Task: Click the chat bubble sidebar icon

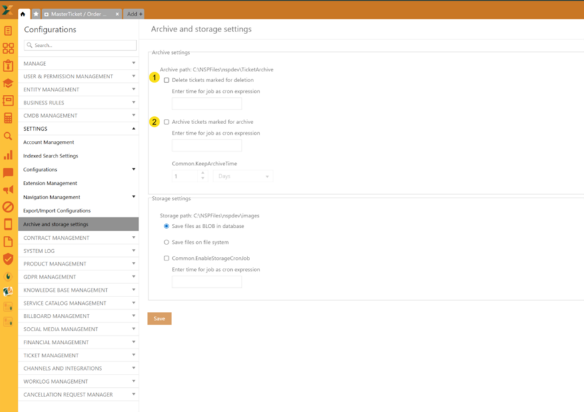Action: (x=8, y=172)
